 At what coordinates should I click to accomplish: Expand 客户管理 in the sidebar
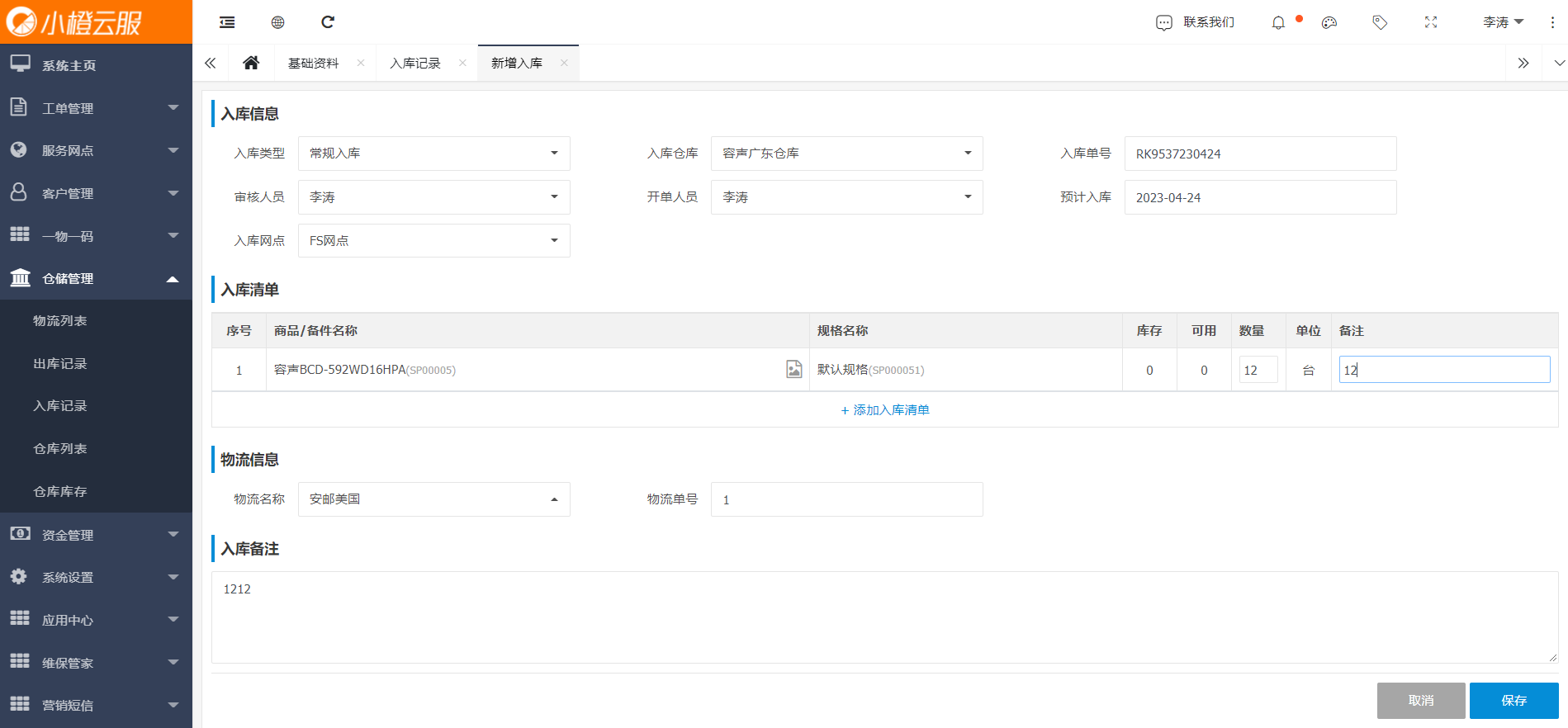coord(96,193)
